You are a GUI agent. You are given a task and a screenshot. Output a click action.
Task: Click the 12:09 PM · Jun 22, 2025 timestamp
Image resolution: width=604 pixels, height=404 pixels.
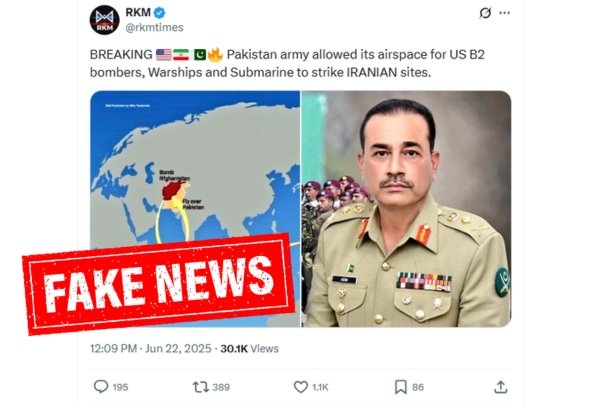pos(151,349)
